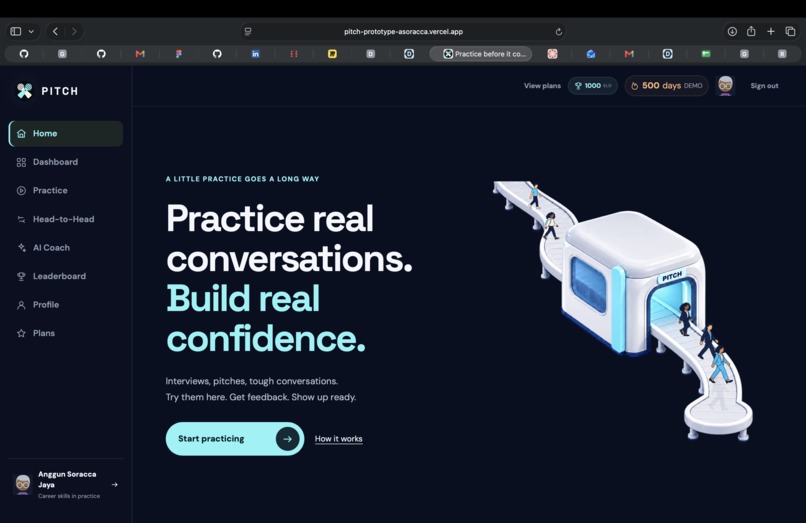Click the user avatar in top bar

coord(725,85)
